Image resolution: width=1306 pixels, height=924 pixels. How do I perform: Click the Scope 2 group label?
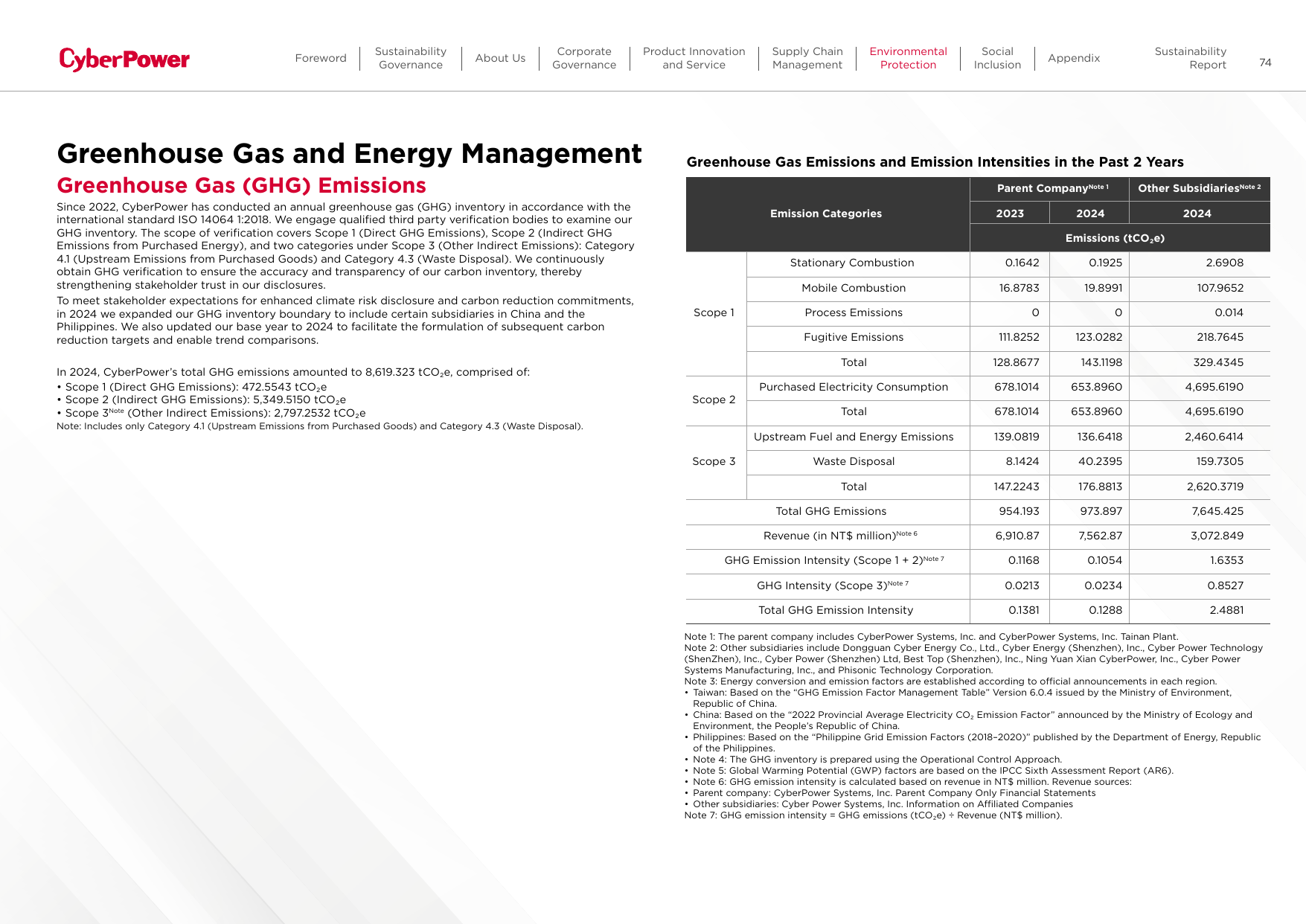[714, 400]
